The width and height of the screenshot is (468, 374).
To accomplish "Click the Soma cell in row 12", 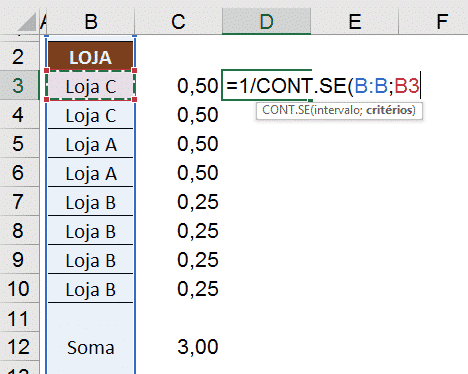I will [x=91, y=346].
